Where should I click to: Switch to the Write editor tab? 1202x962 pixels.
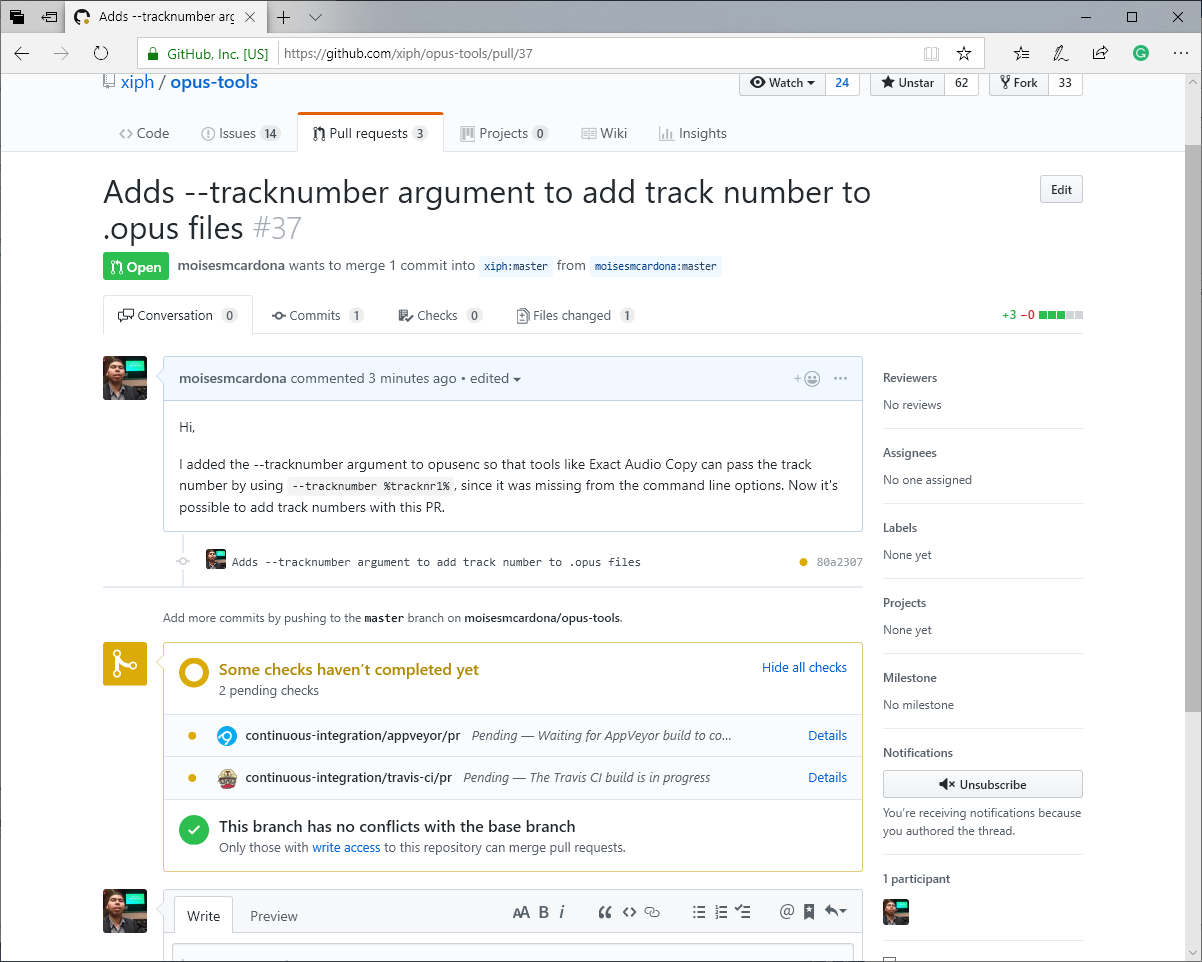(204, 916)
